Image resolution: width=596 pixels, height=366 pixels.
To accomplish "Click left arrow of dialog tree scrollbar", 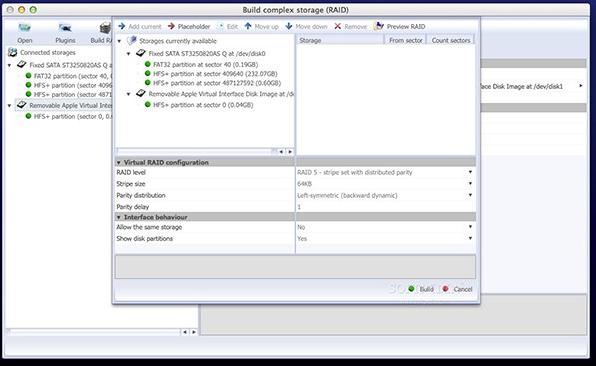I will tap(281, 152).
